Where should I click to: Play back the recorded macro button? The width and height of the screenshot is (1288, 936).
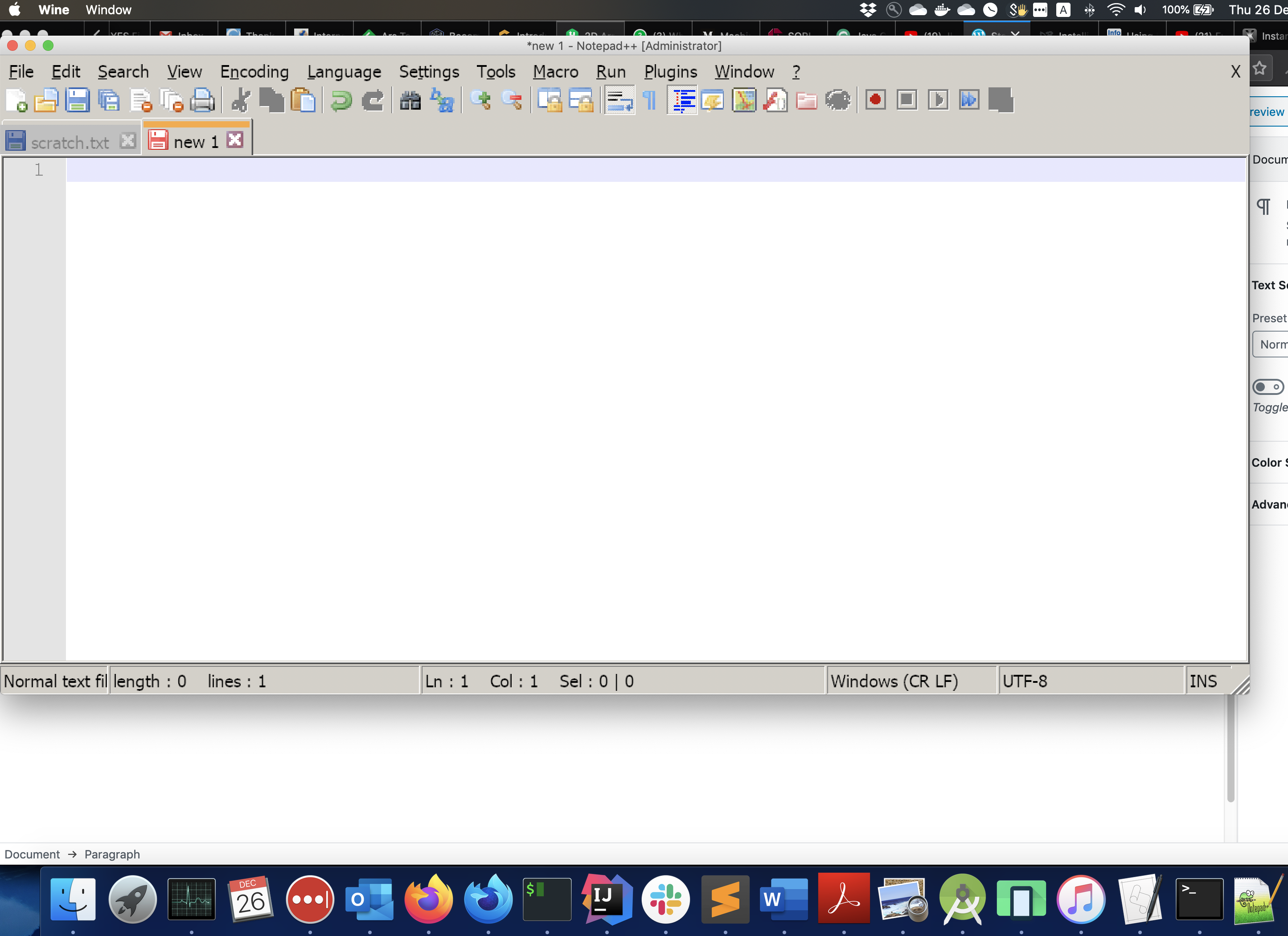938,101
